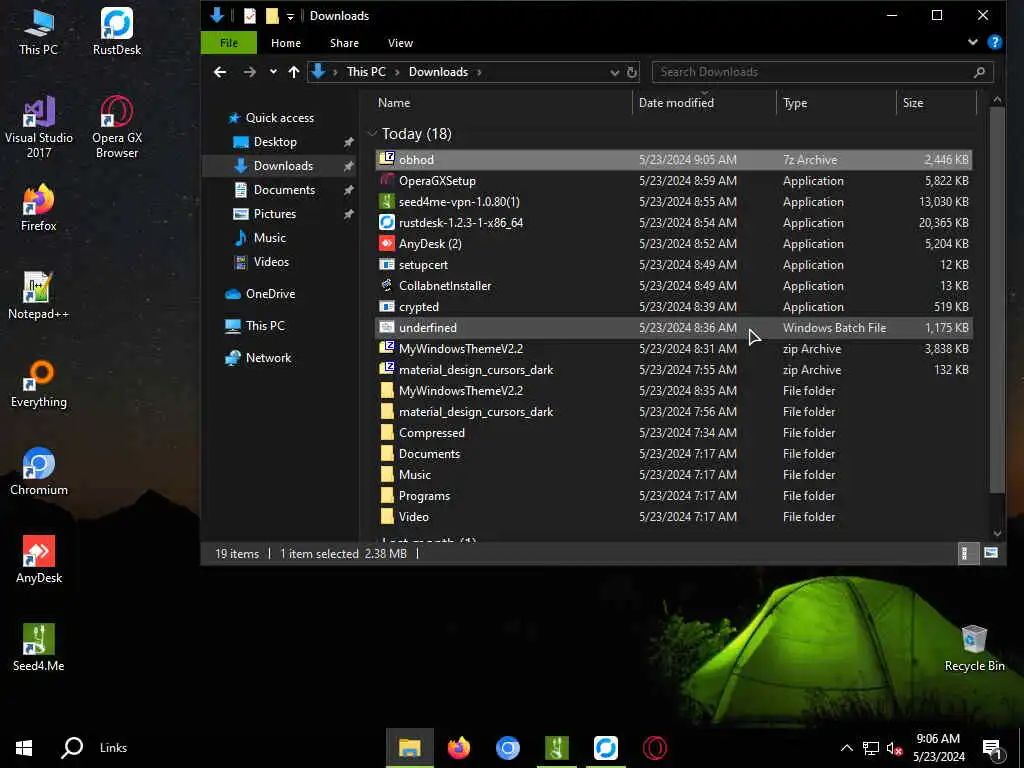
Task: Click the File Explorer taskbar icon
Action: coord(409,748)
